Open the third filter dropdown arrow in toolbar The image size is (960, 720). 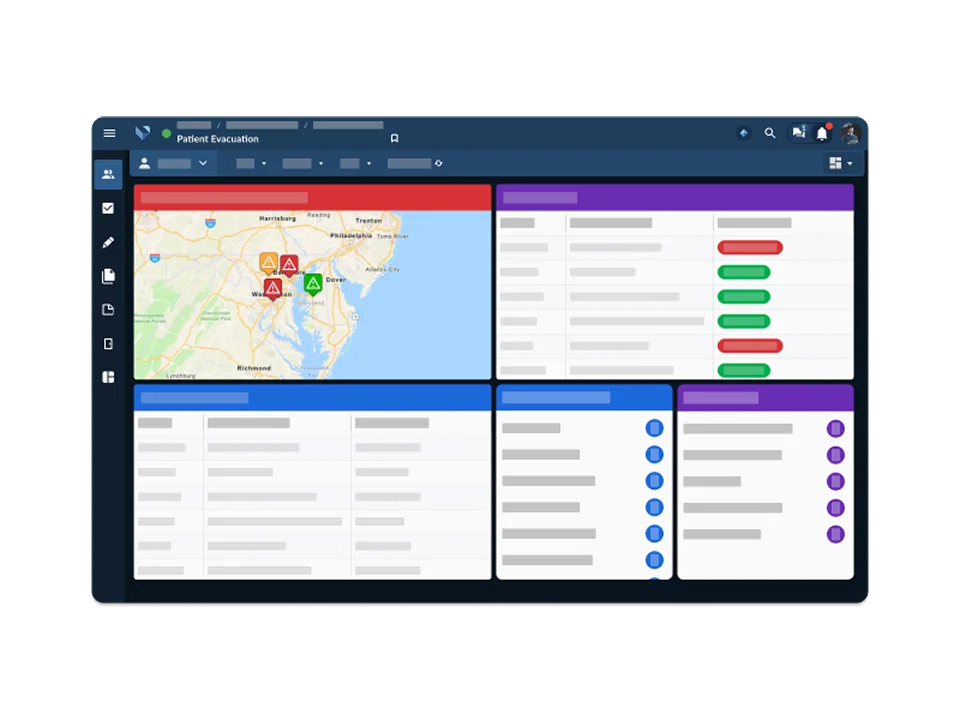click(369, 163)
